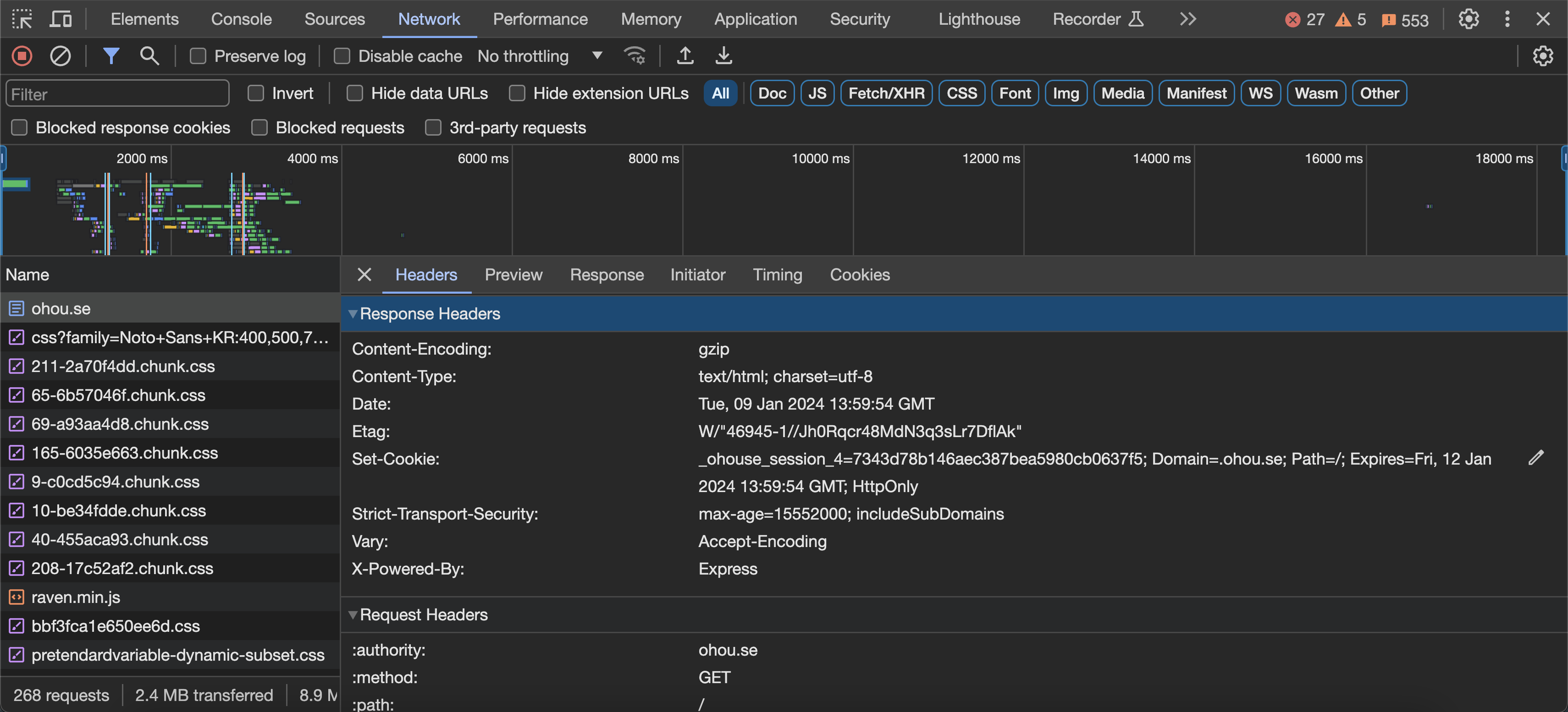Clear the network log
This screenshot has width=1568, height=712.
click(60, 56)
